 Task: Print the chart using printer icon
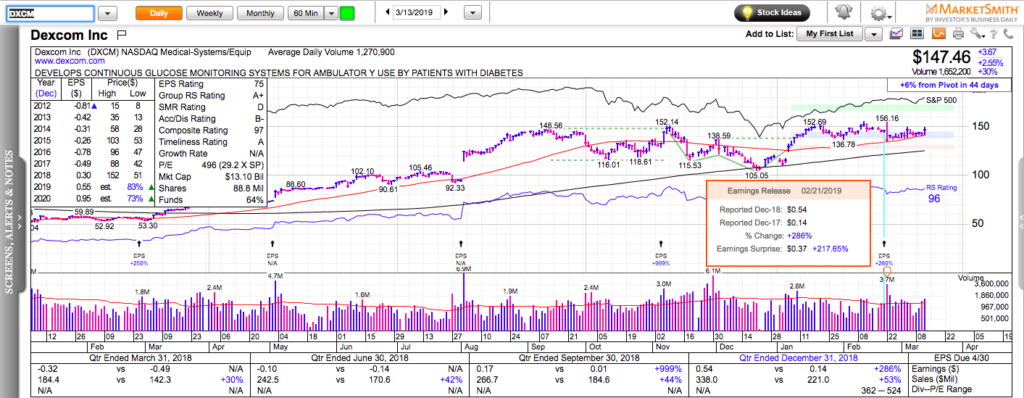(958, 34)
